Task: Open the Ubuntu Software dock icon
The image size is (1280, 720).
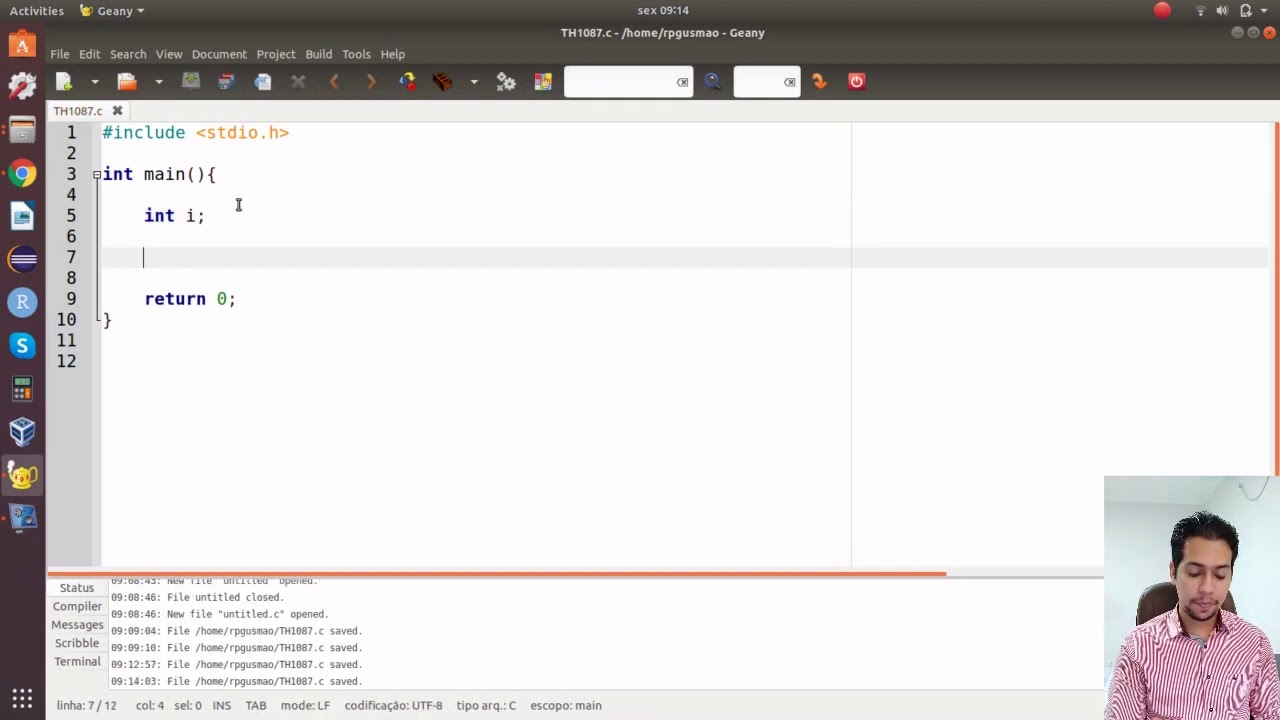Action: (x=22, y=44)
